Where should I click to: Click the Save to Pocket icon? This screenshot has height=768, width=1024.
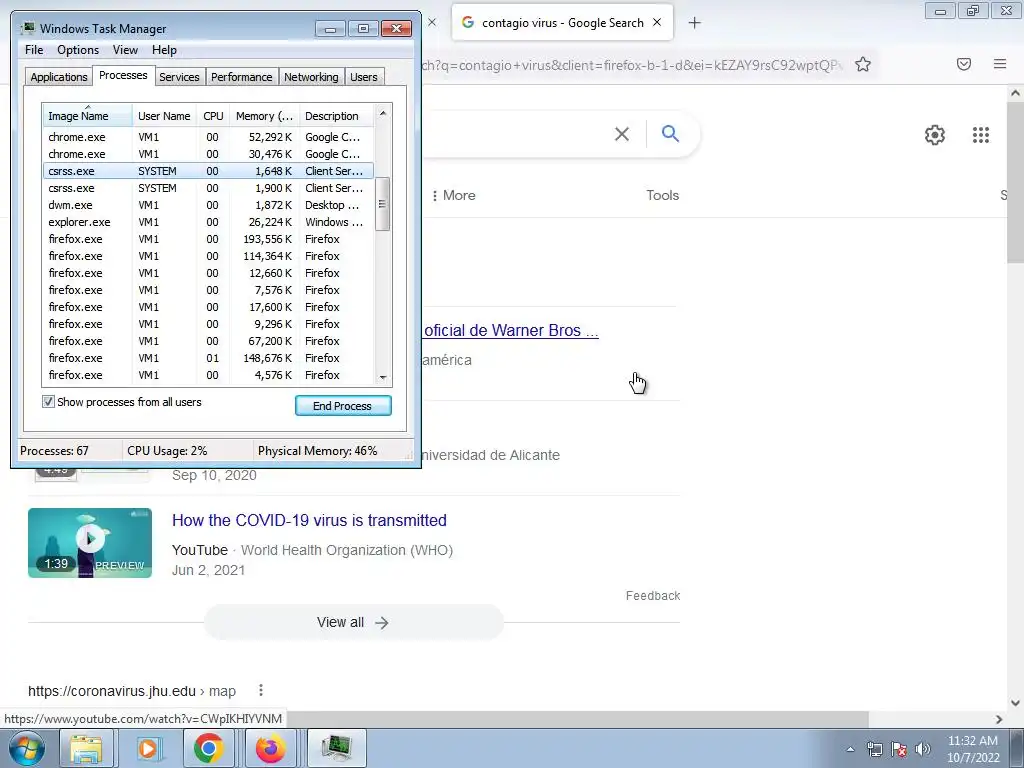[x=963, y=64]
